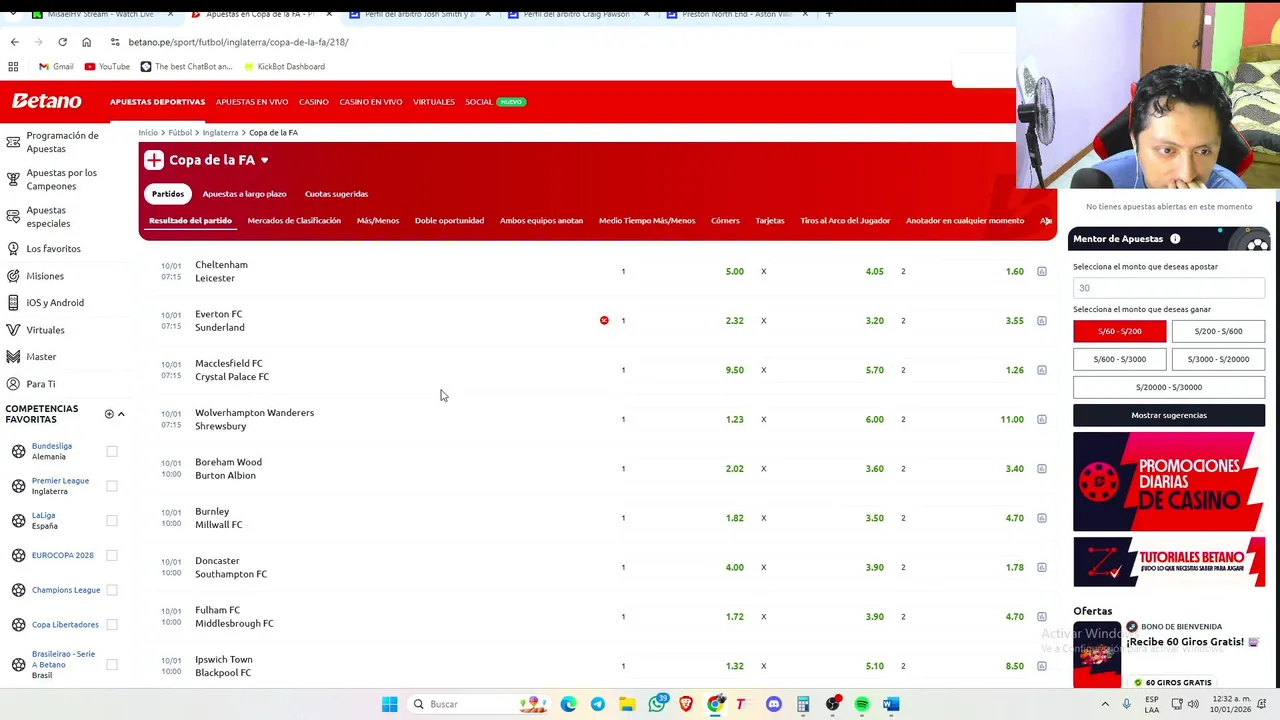Select the S/60 - S/200 winnings option
The image size is (1280, 720).
click(1119, 331)
